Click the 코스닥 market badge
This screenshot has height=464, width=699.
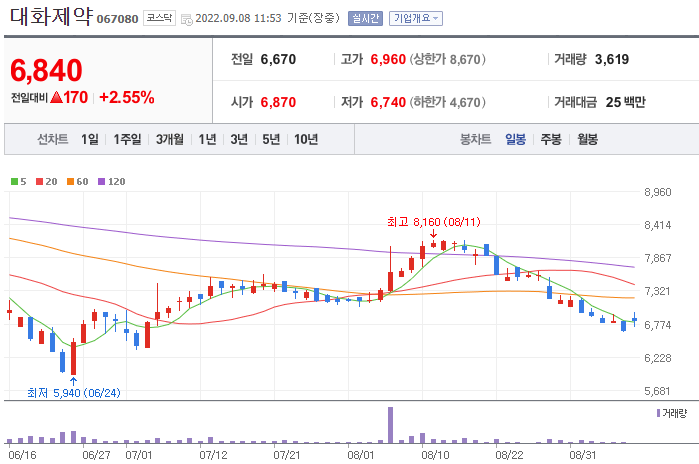pyautogui.click(x=159, y=18)
